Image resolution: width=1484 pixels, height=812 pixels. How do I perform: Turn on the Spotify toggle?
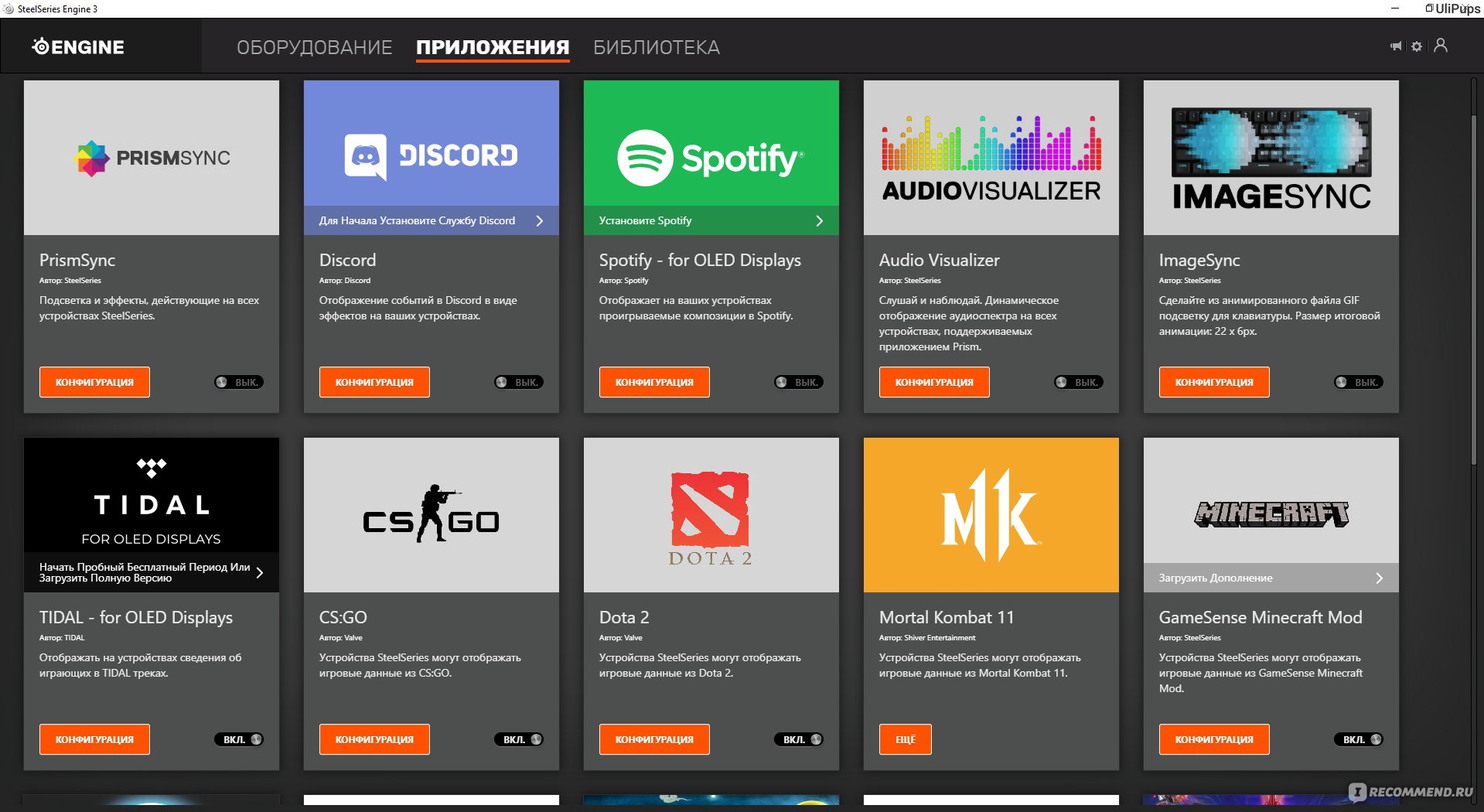coord(799,382)
